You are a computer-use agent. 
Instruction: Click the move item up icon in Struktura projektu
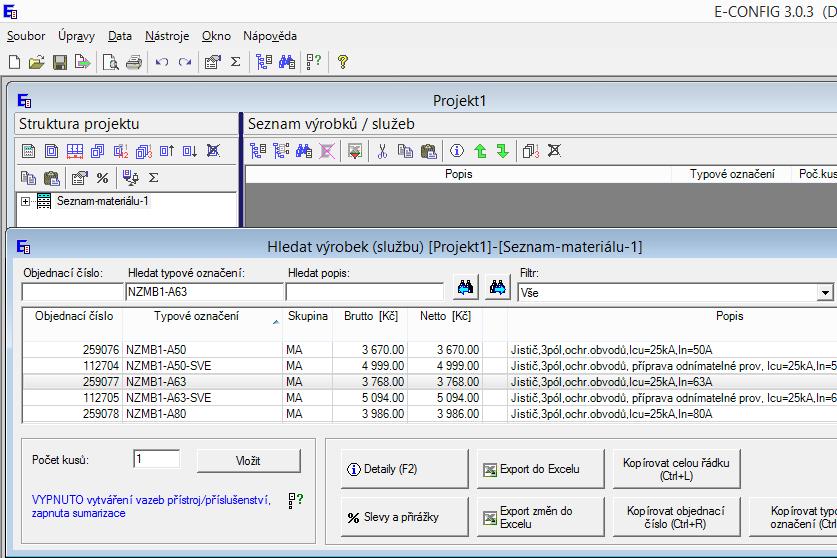point(167,151)
